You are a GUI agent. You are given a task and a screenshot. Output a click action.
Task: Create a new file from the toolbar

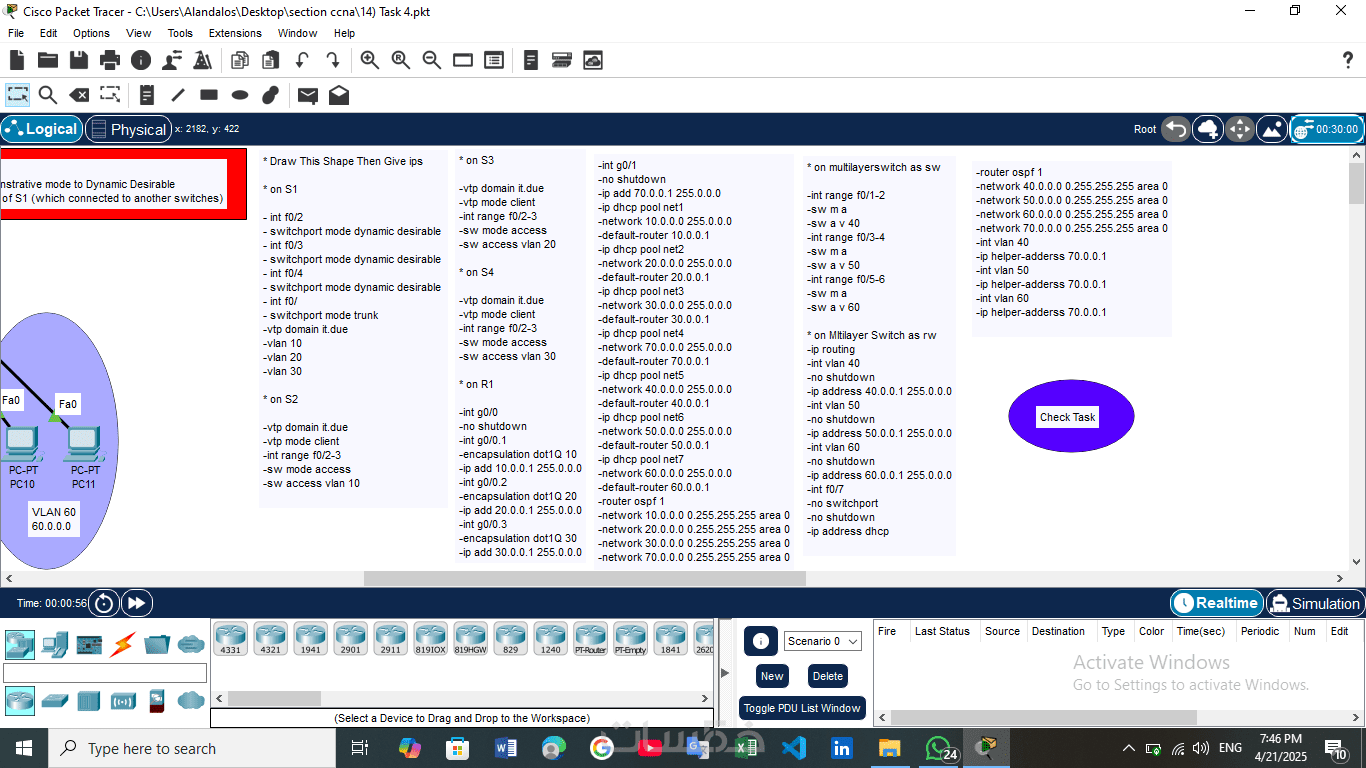coord(17,60)
